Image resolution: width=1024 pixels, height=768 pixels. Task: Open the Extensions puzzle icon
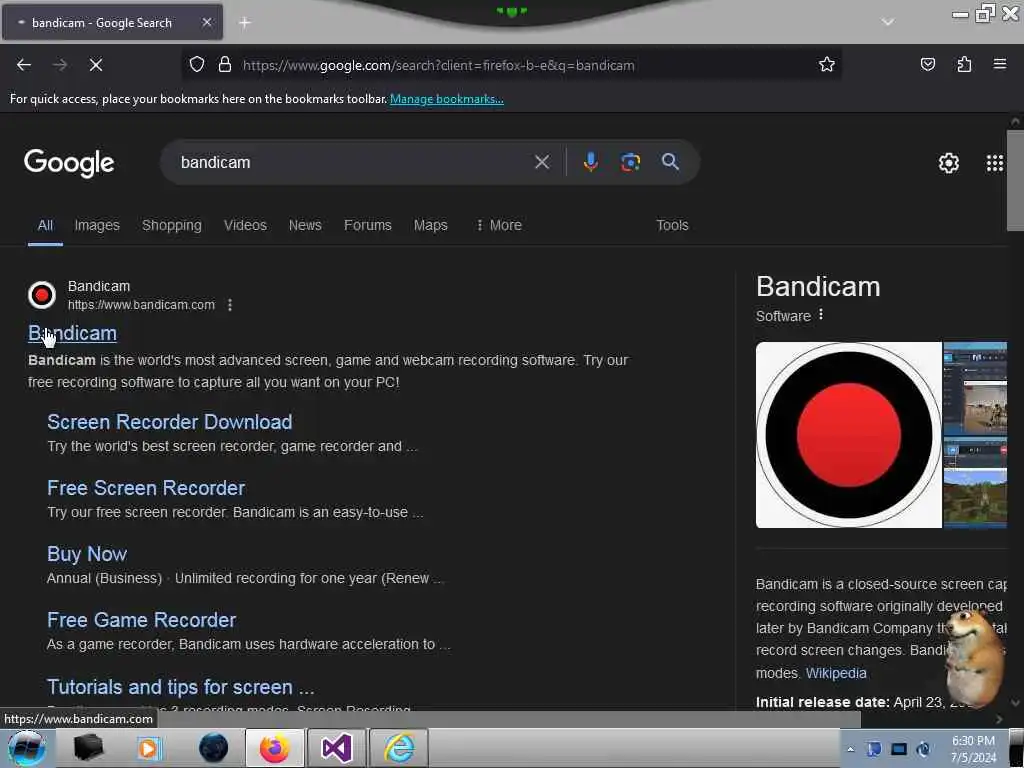[x=964, y=65]
